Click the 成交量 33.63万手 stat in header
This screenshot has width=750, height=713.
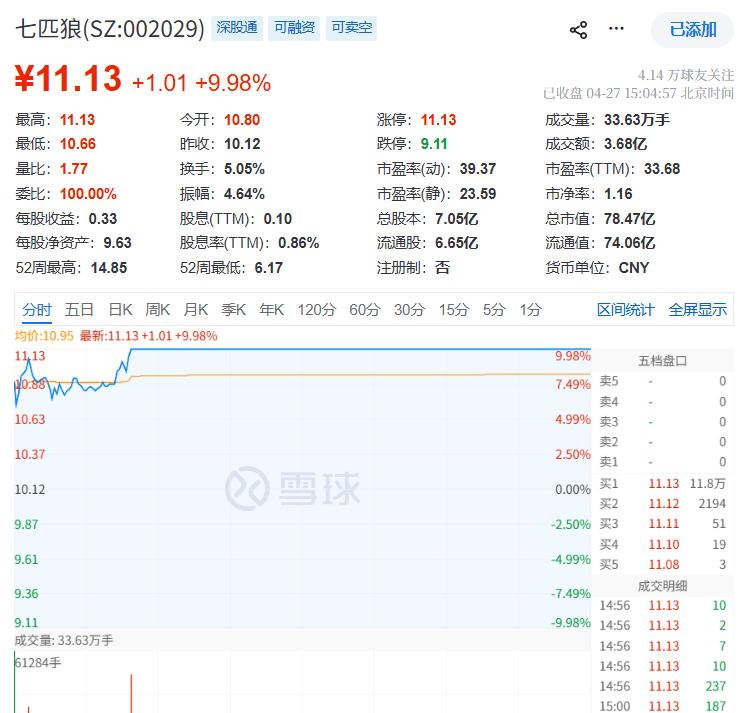pos(607,120)
